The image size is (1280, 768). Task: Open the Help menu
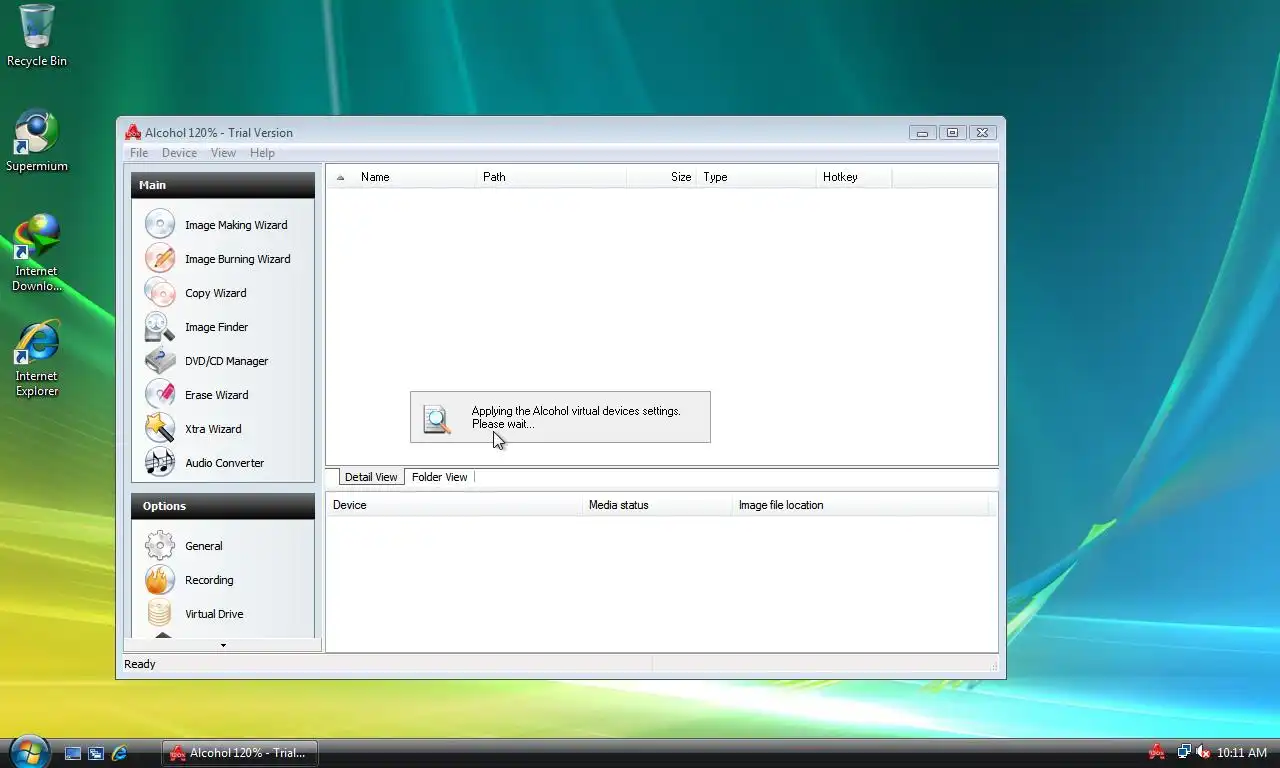(x=262, y=153)
